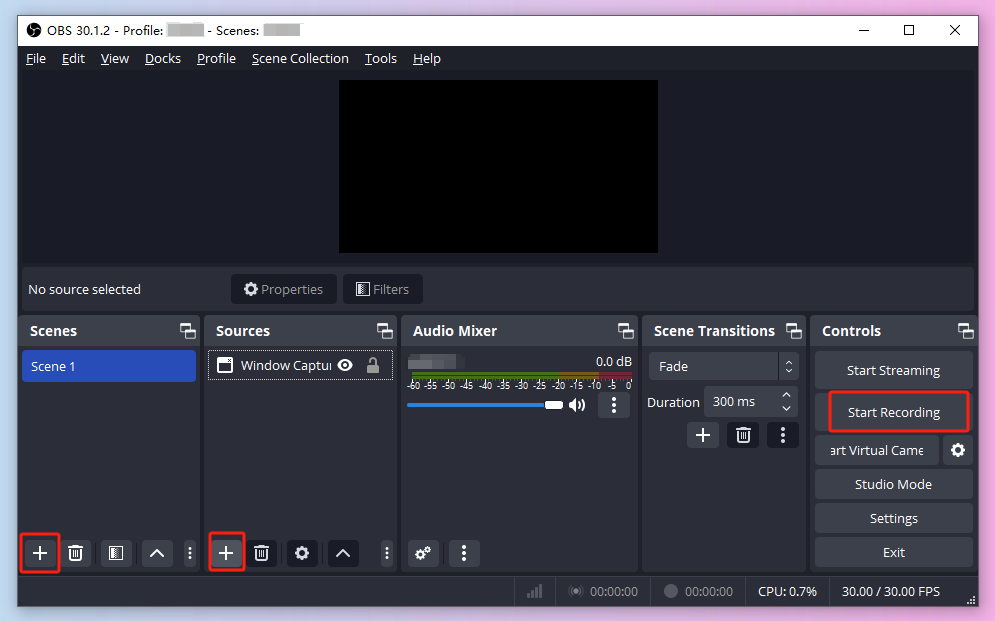Click the Duration 300 ms field
Image resolution: width=995 pixels, height=621 pixels.
click(x=750, y=402)
